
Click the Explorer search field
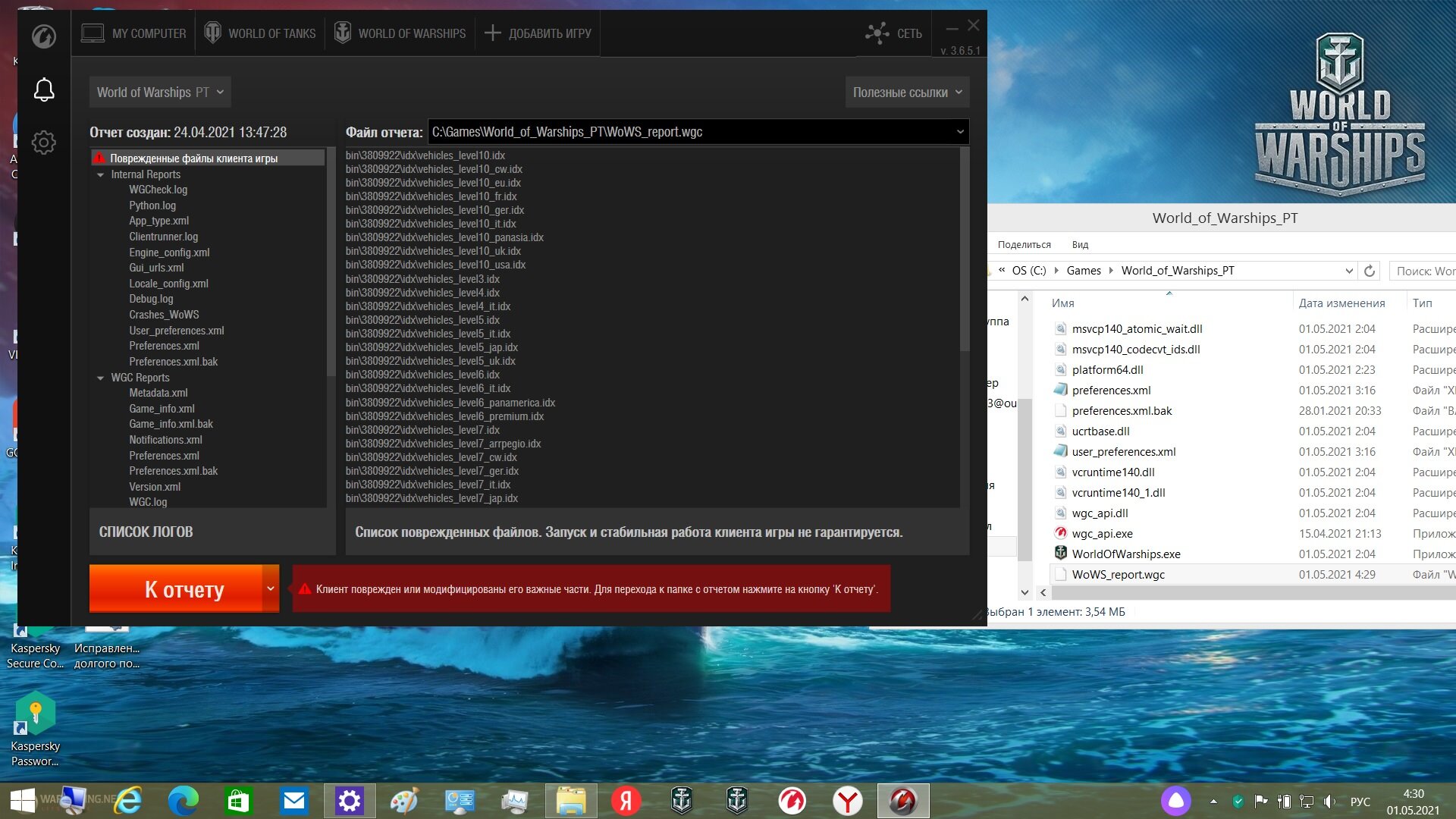1423,271
